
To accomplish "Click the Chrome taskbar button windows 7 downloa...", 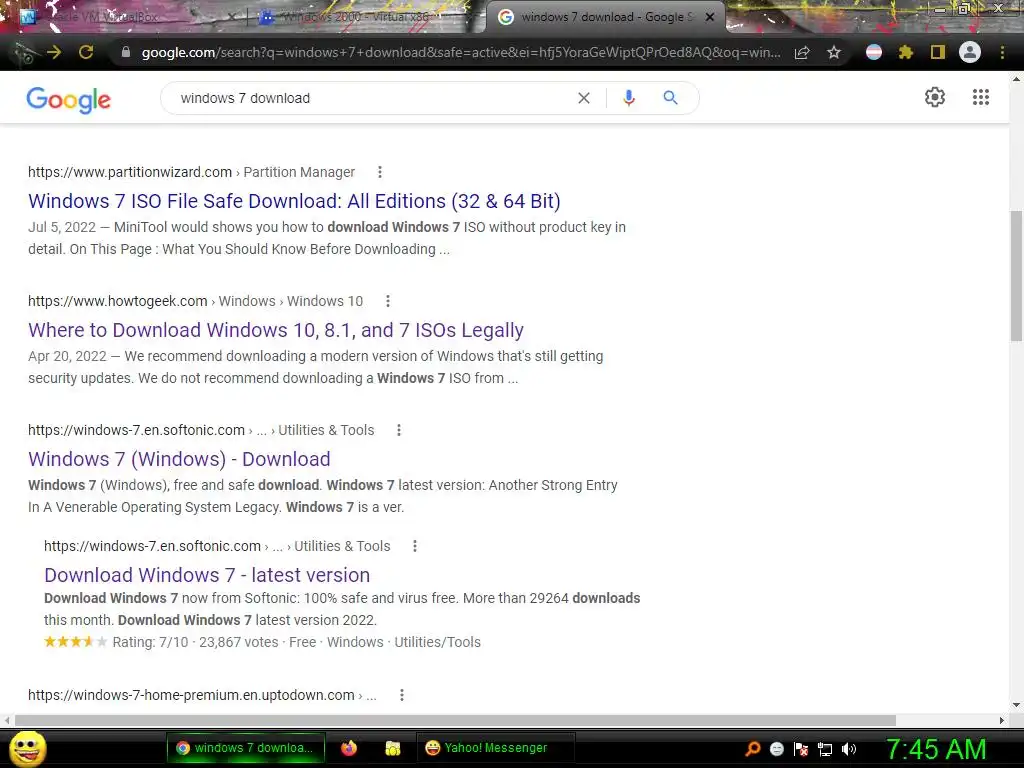I will (x=244, y=748).
